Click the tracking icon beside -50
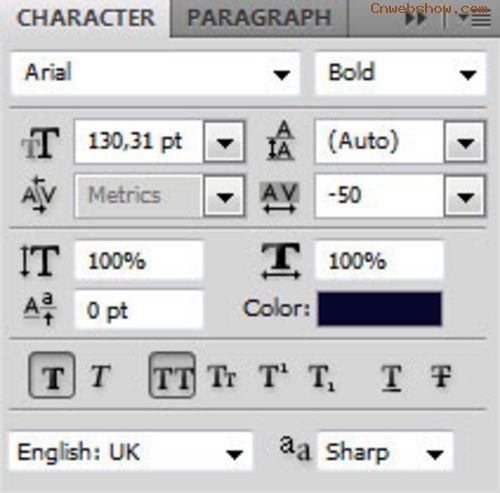 [279, 197]
